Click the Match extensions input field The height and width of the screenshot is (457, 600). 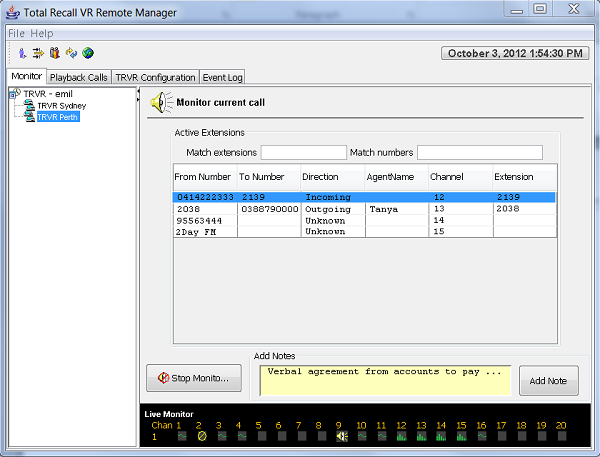point(303,153)
